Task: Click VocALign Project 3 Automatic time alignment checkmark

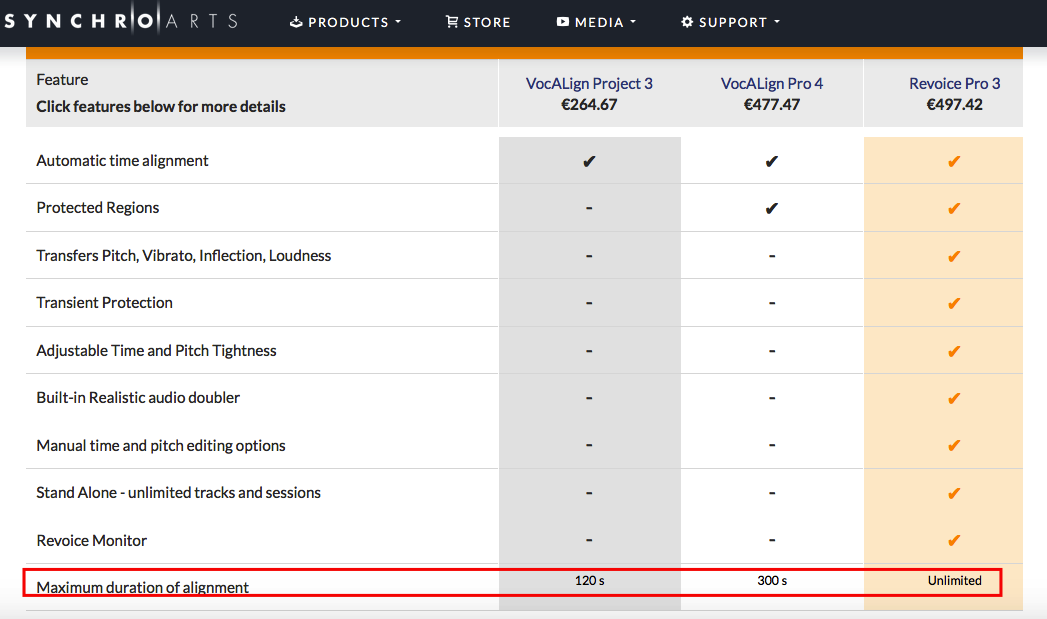Action: [x=589, y=162]
